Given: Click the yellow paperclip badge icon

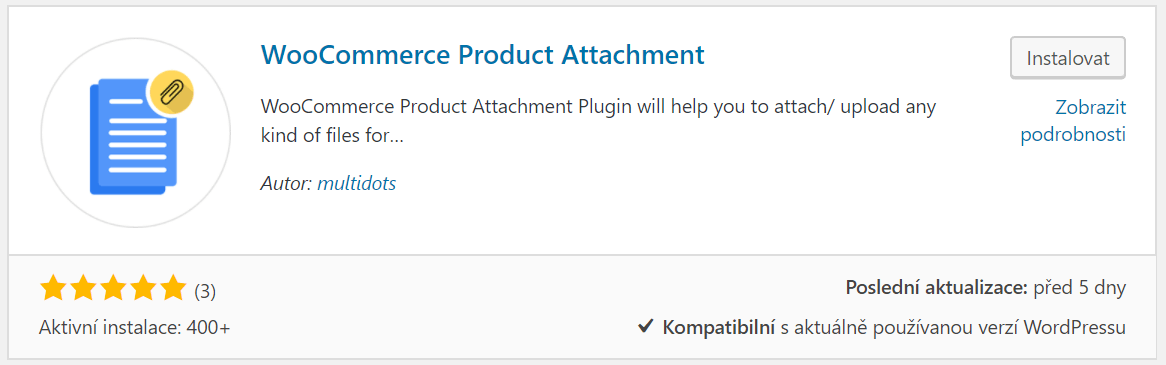Looking at the screenshot, I should pos(172,93).
